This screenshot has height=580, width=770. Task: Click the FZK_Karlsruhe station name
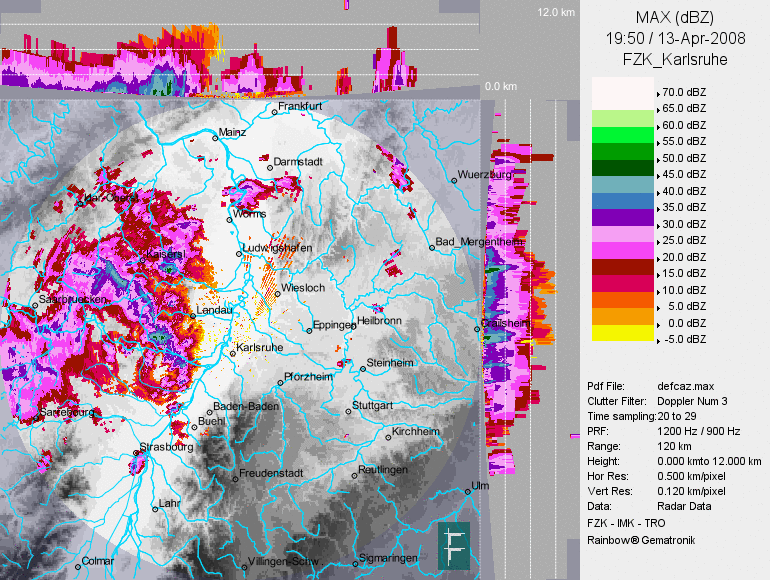pos(674,60)
